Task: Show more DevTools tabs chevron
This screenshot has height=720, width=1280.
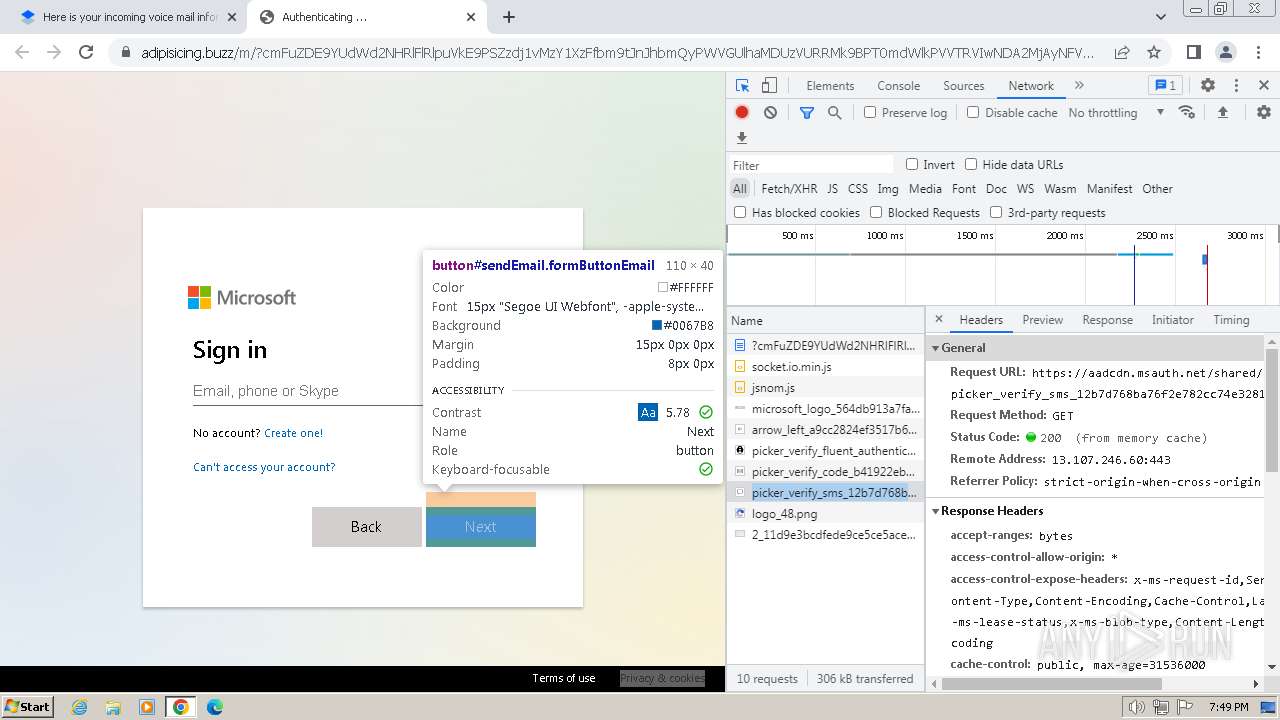Action: pyautogui.click(x=1079, y=86)
